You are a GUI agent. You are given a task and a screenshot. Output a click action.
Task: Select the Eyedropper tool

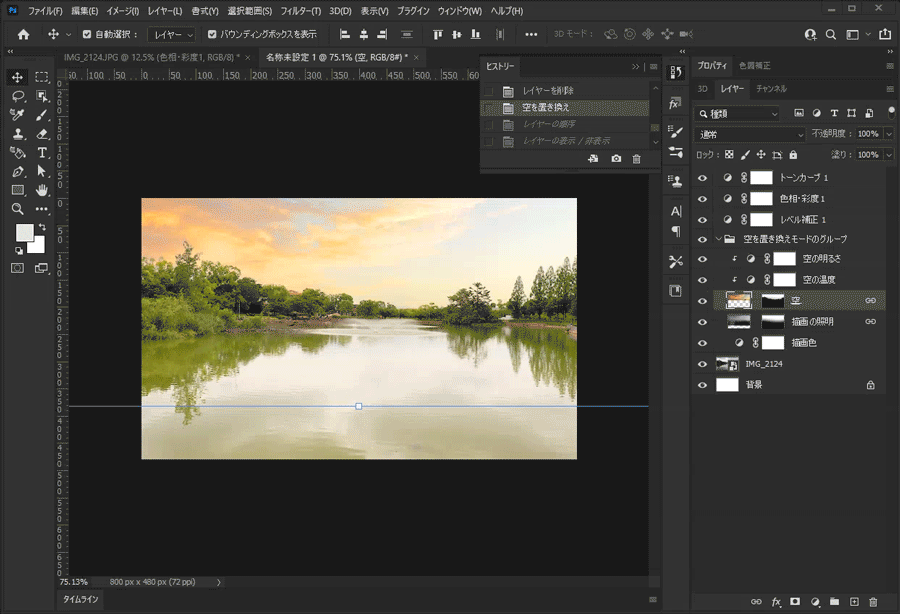pos(18,115)
